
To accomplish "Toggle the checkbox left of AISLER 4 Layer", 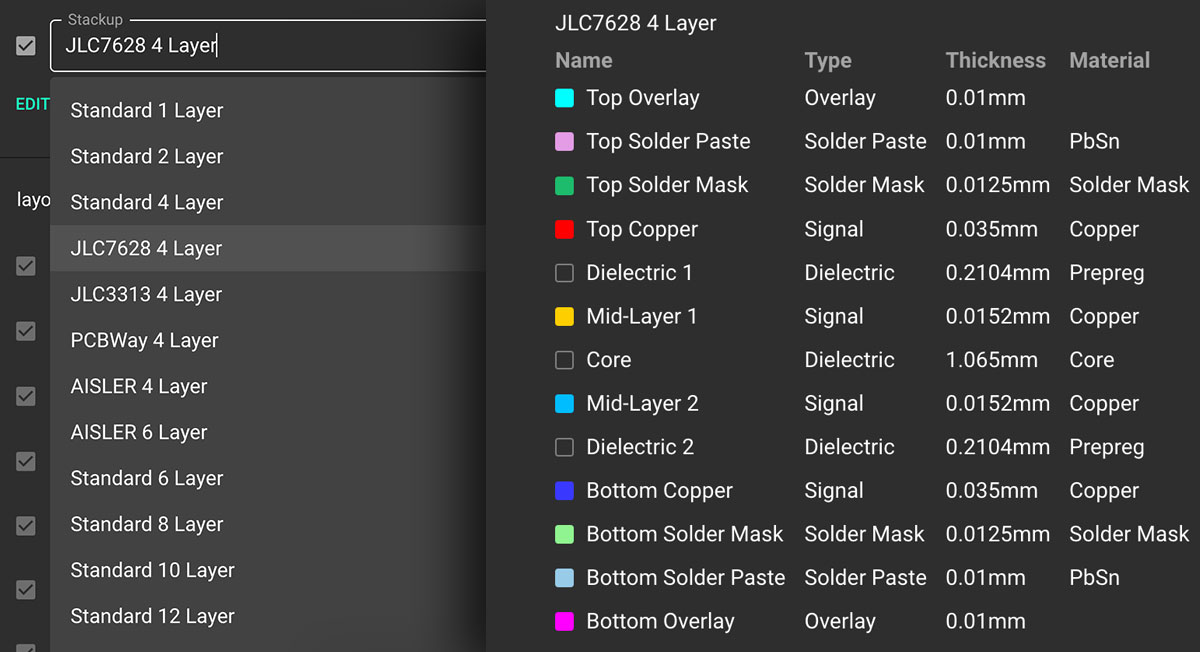I will point(26,396).
